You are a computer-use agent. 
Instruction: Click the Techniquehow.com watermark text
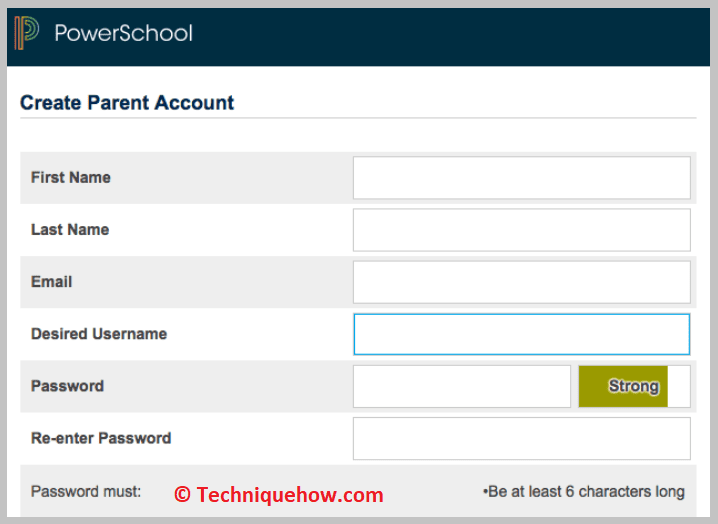(x=279, y=494)
